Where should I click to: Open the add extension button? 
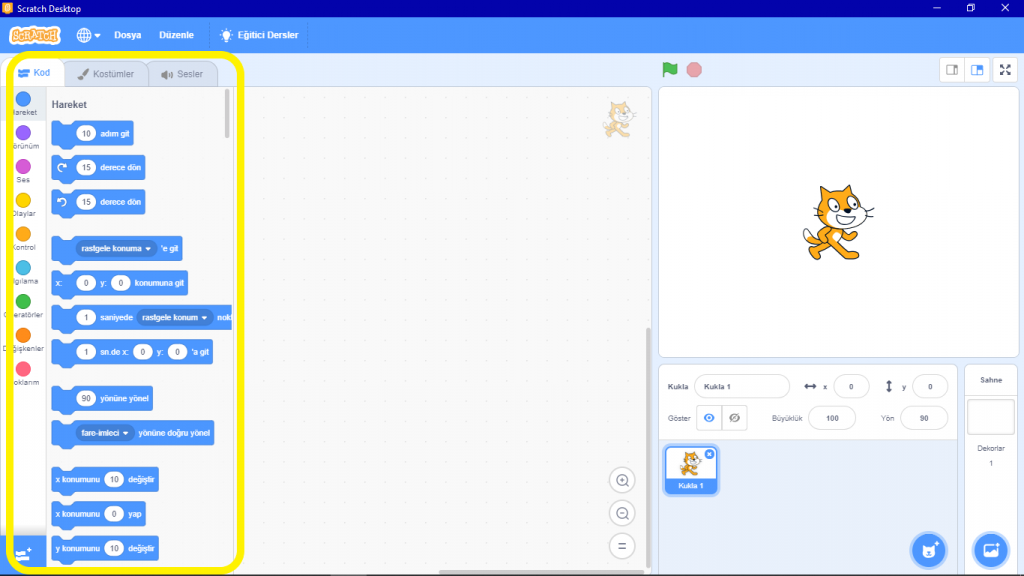pos(24,554)
